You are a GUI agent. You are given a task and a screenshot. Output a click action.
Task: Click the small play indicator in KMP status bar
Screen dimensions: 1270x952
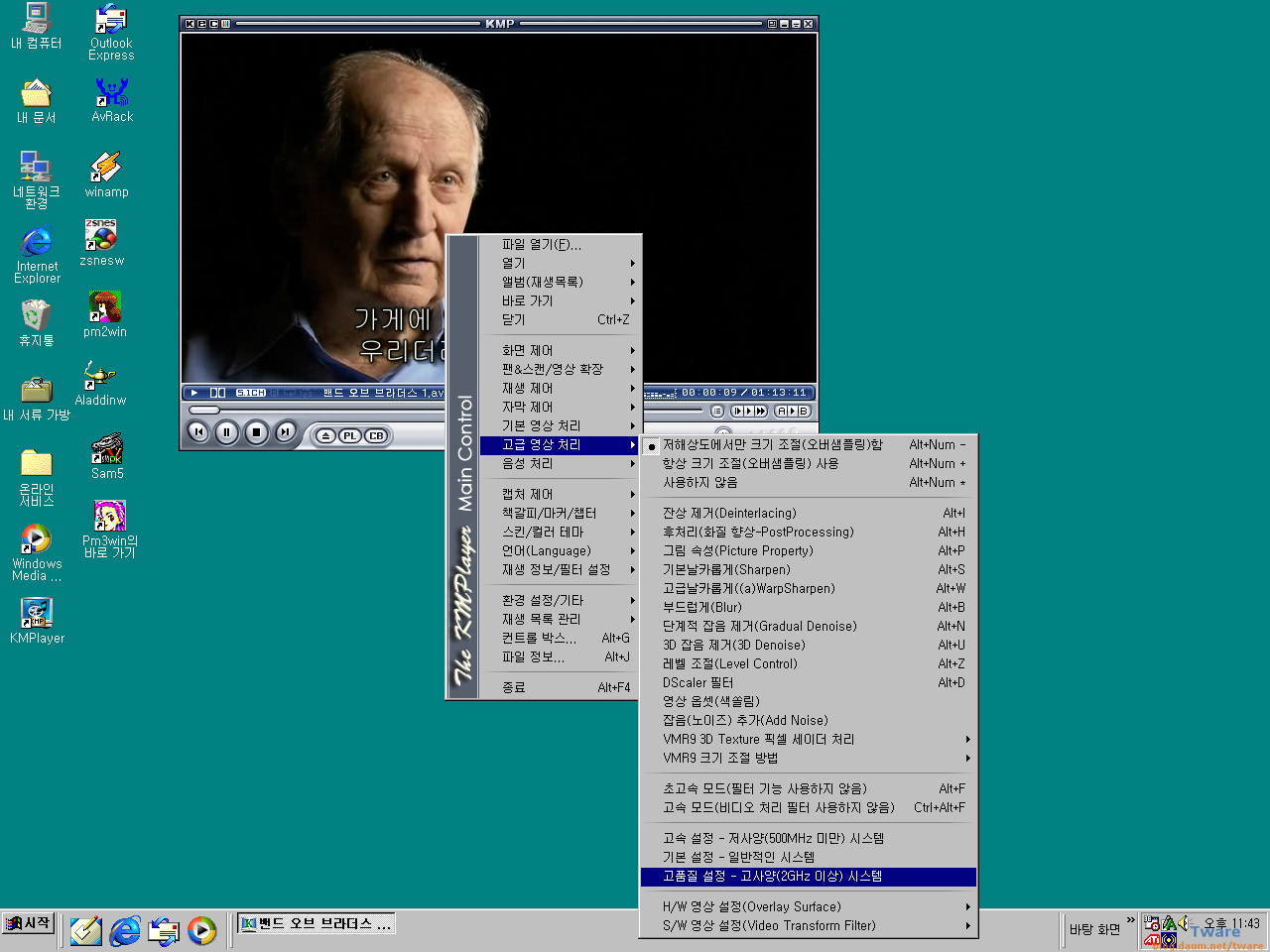point(194,393)
